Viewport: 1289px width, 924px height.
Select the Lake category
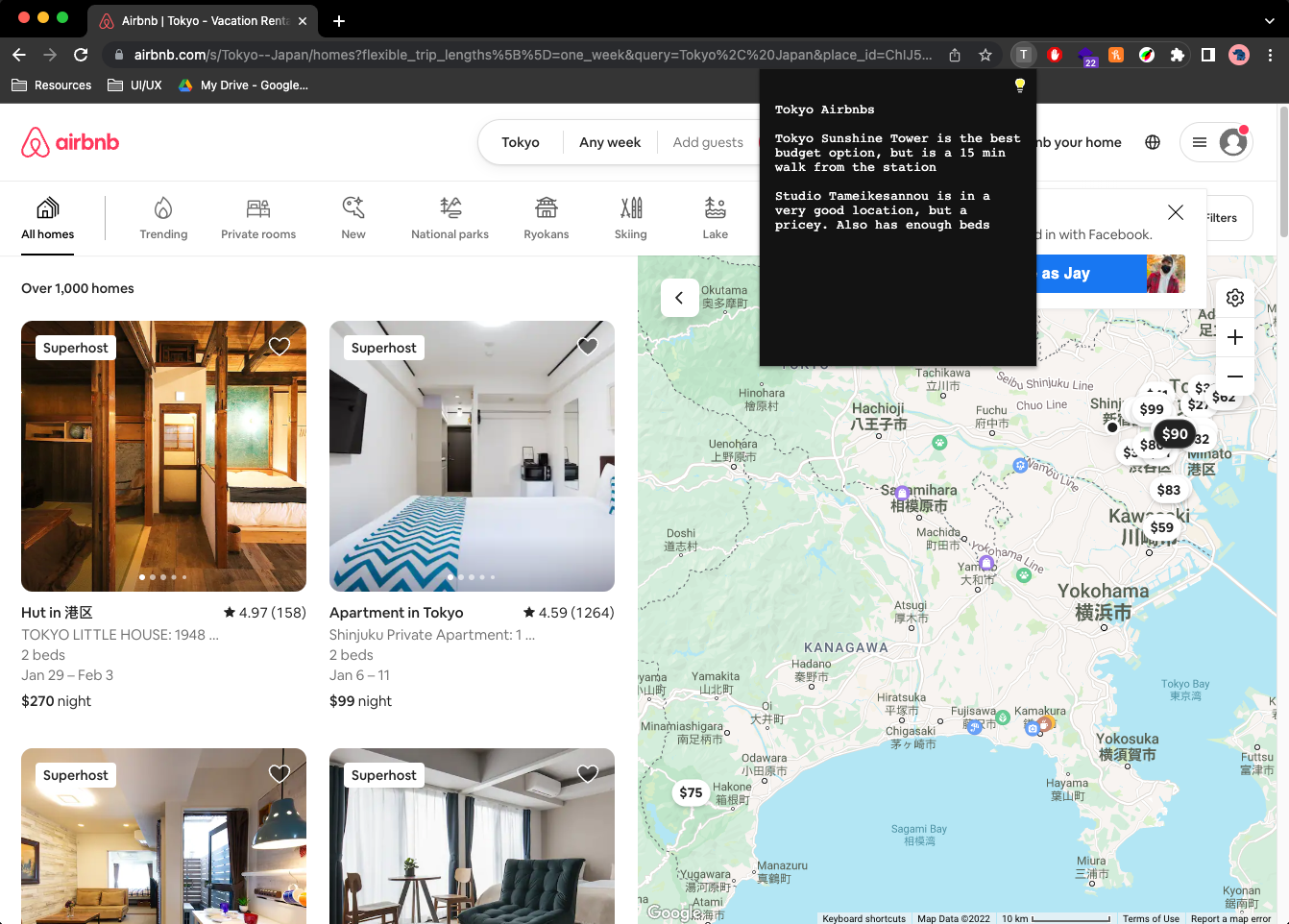coord(716,218)
